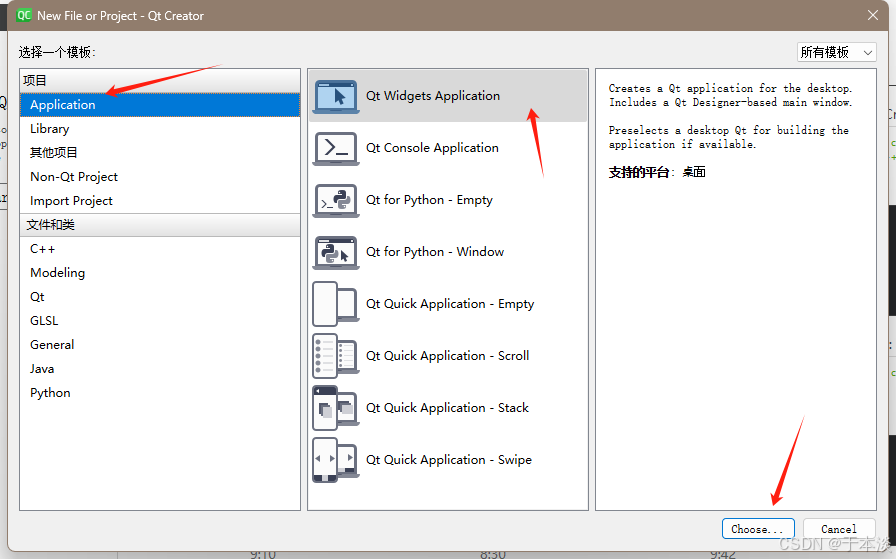Image resolution: width=896 pixels, height=559 pixels.
Task: Click the 文件和类 section header
Action: [x=160, y=225]
